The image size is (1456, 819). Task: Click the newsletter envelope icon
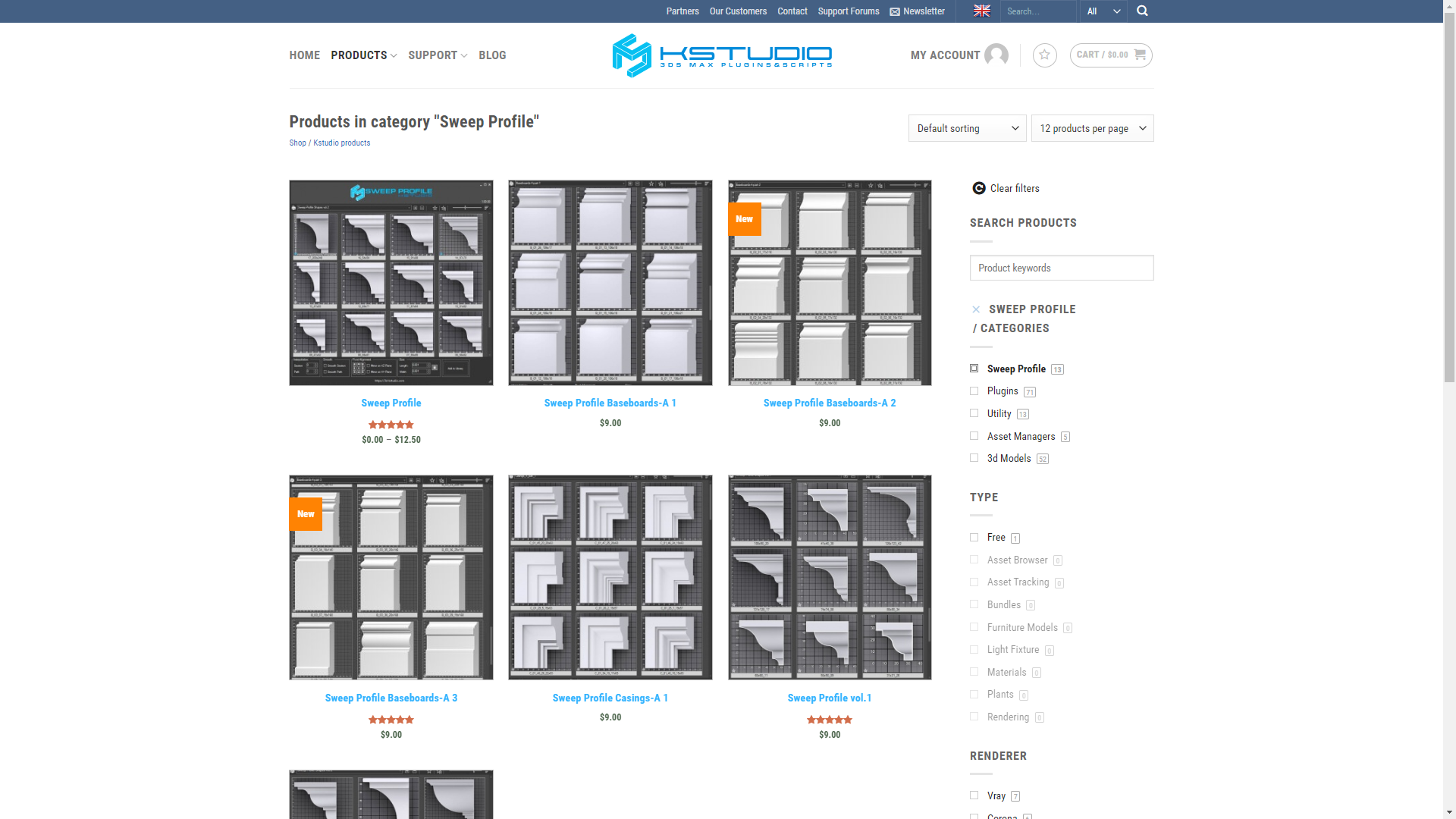894,11
